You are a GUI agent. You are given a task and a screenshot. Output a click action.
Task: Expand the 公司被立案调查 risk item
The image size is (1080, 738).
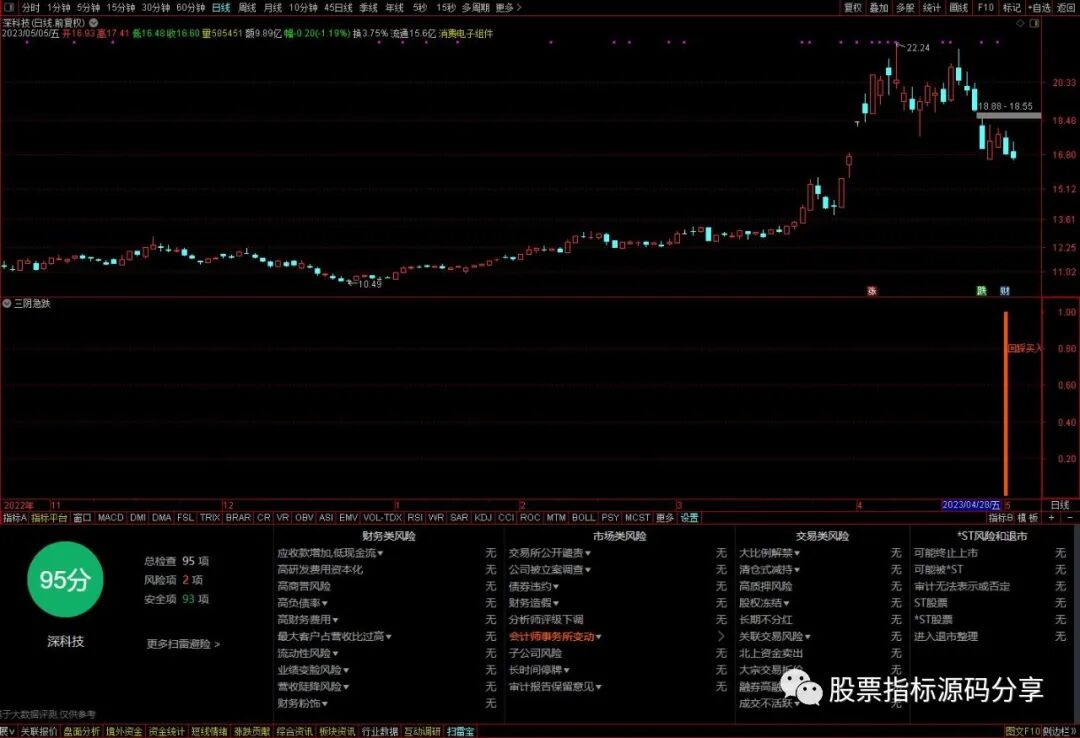(550, 569)
